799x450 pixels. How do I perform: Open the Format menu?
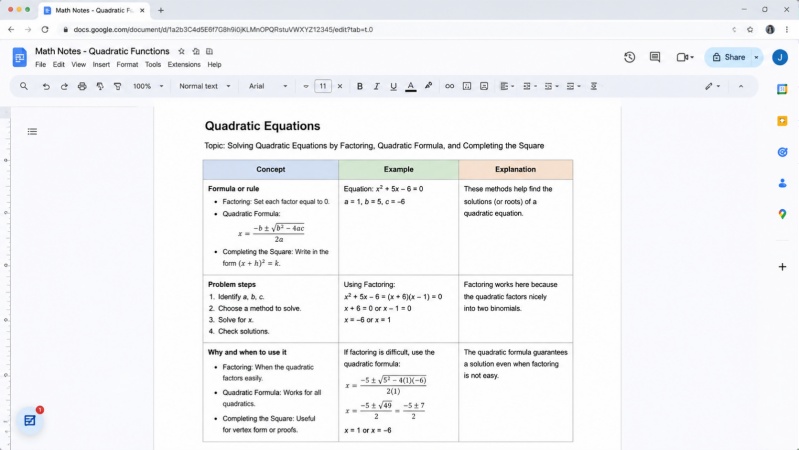[x=127, y=65]
